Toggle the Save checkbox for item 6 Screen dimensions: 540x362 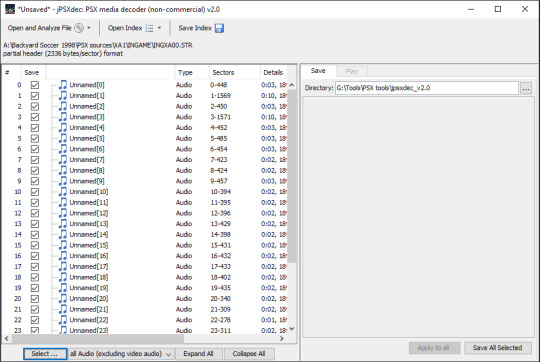click(35, 149)
